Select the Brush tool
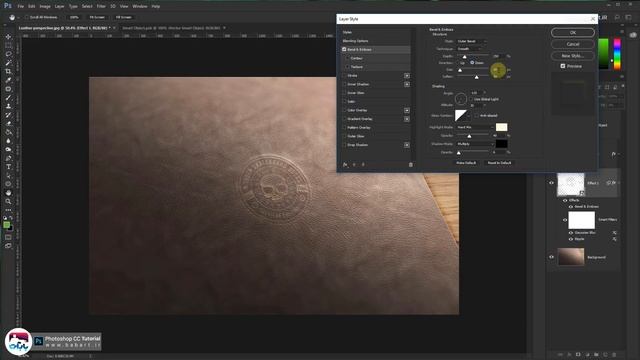 tap(8, 98)
